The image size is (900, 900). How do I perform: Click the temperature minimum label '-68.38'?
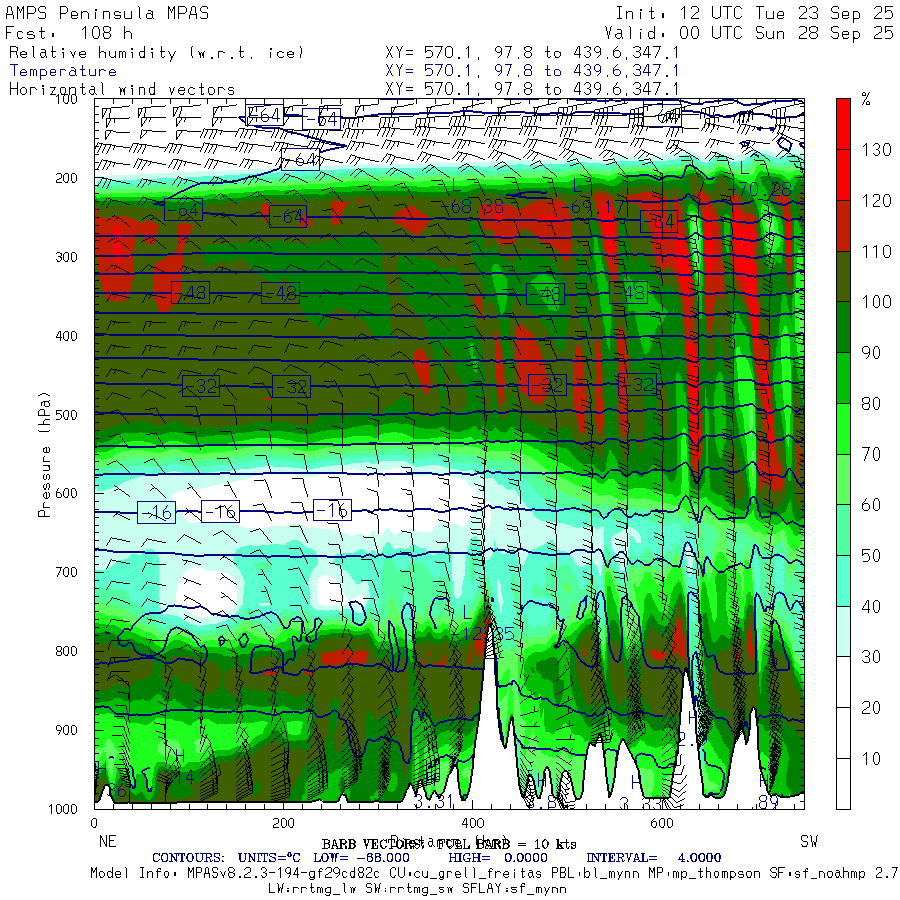point(472,207)
